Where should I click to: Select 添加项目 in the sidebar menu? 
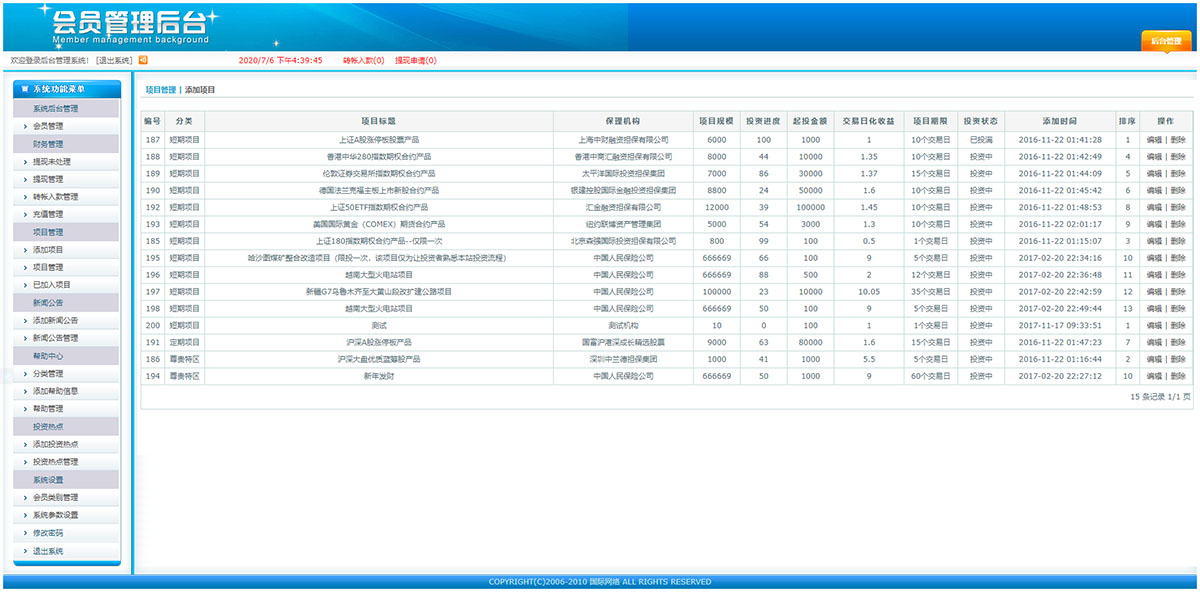(x=48, y=250)
